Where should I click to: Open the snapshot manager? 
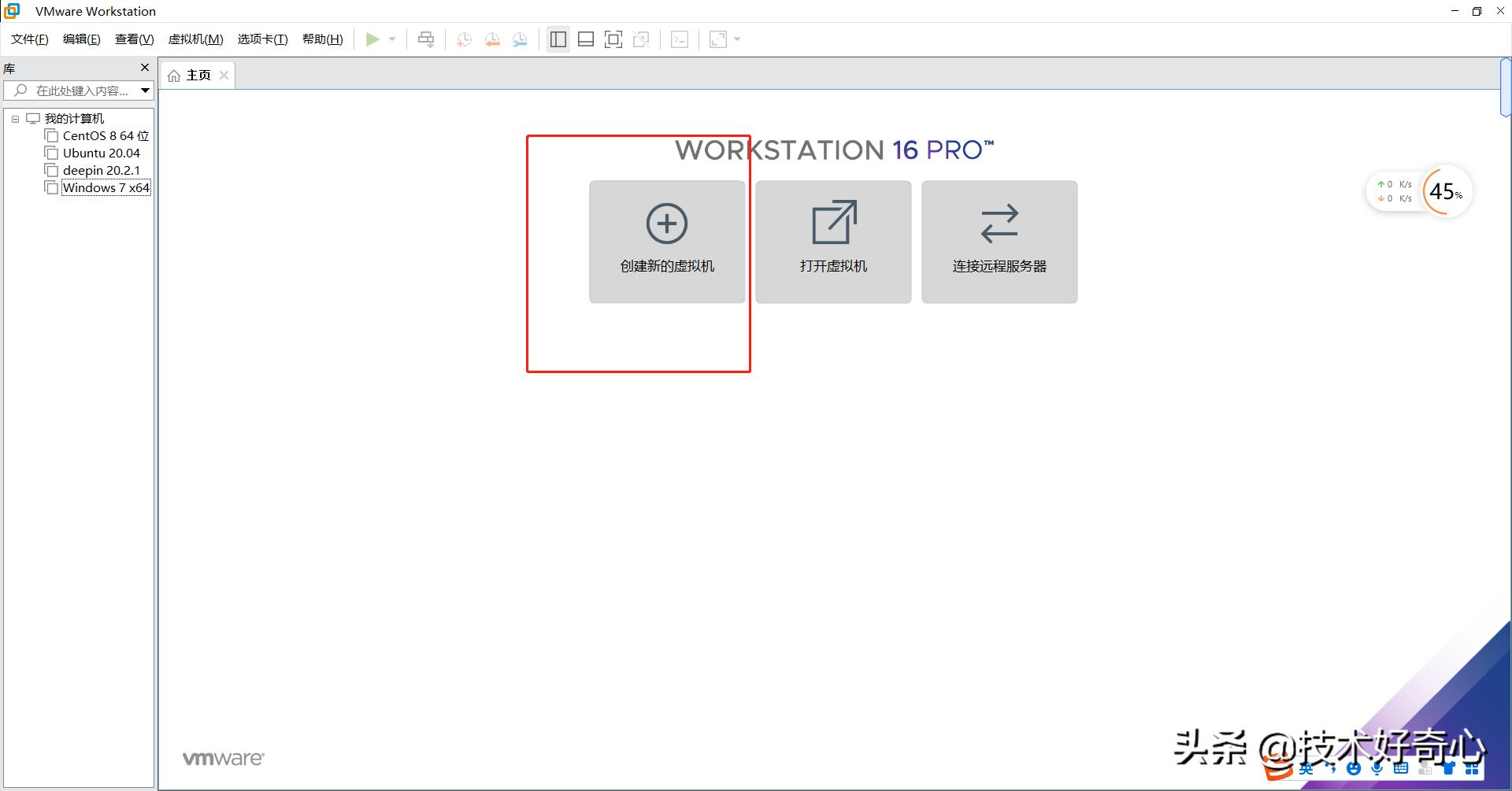[x=520, y=39]
